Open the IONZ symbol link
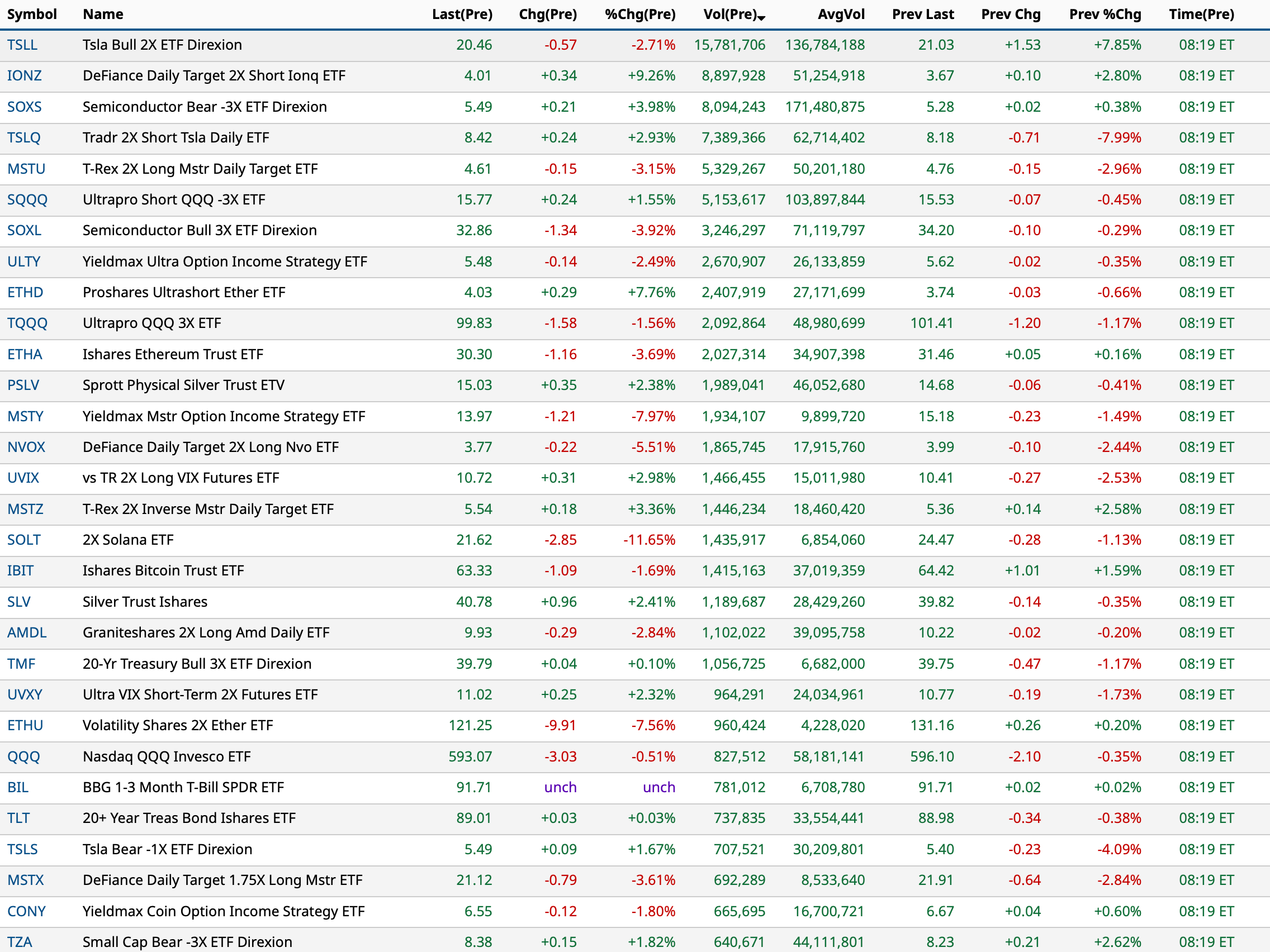This screenshot has height=952, width=1270. click(x=24, y=76)
